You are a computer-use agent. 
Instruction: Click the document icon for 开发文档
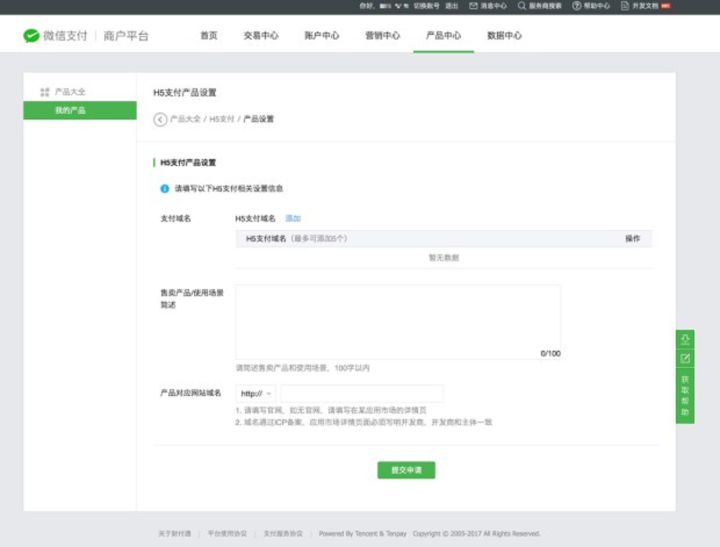pyautogui.click(x=624, y=6)
